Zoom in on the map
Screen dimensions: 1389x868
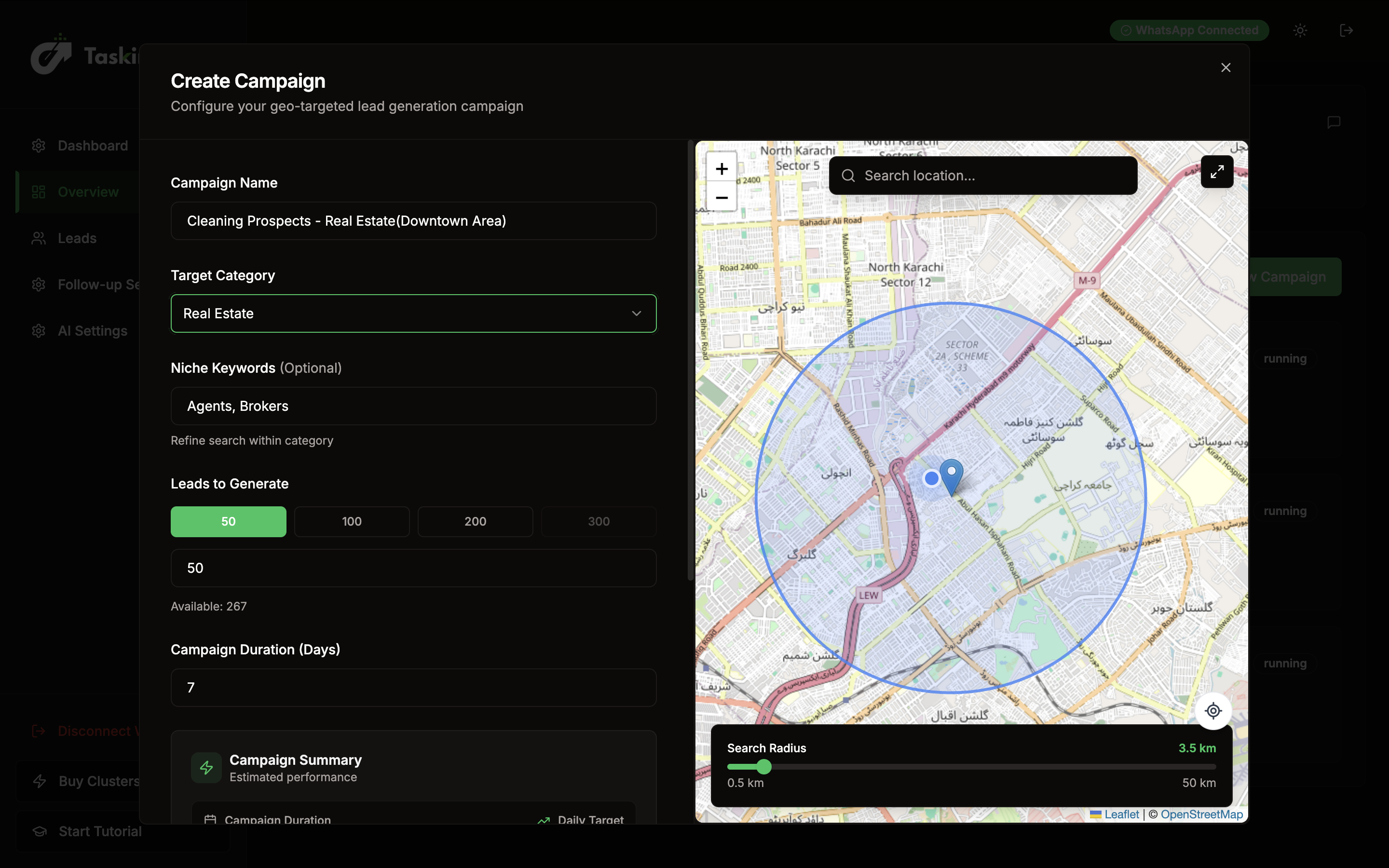click(x=722, y=169)
